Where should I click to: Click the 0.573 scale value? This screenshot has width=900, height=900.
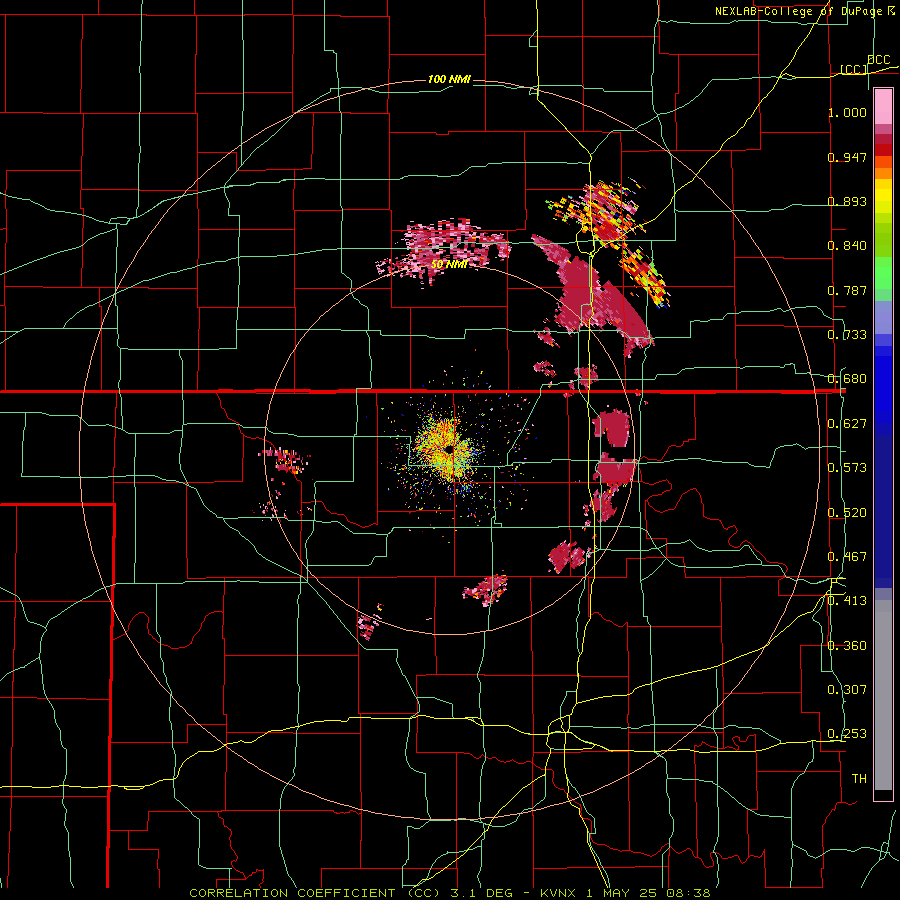coord(847,468)
